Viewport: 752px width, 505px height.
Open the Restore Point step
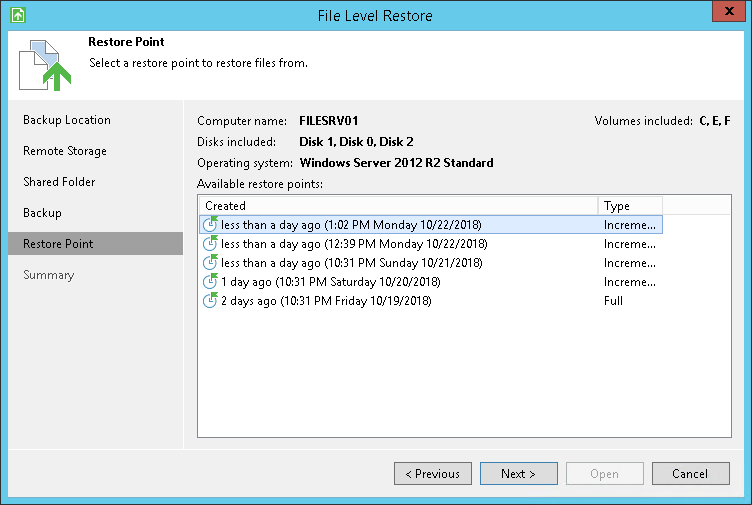tap(95, 244)
